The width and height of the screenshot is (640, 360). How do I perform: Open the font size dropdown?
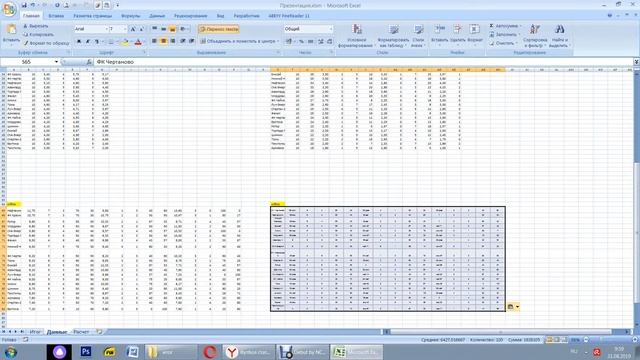click(x=125, y=29)
